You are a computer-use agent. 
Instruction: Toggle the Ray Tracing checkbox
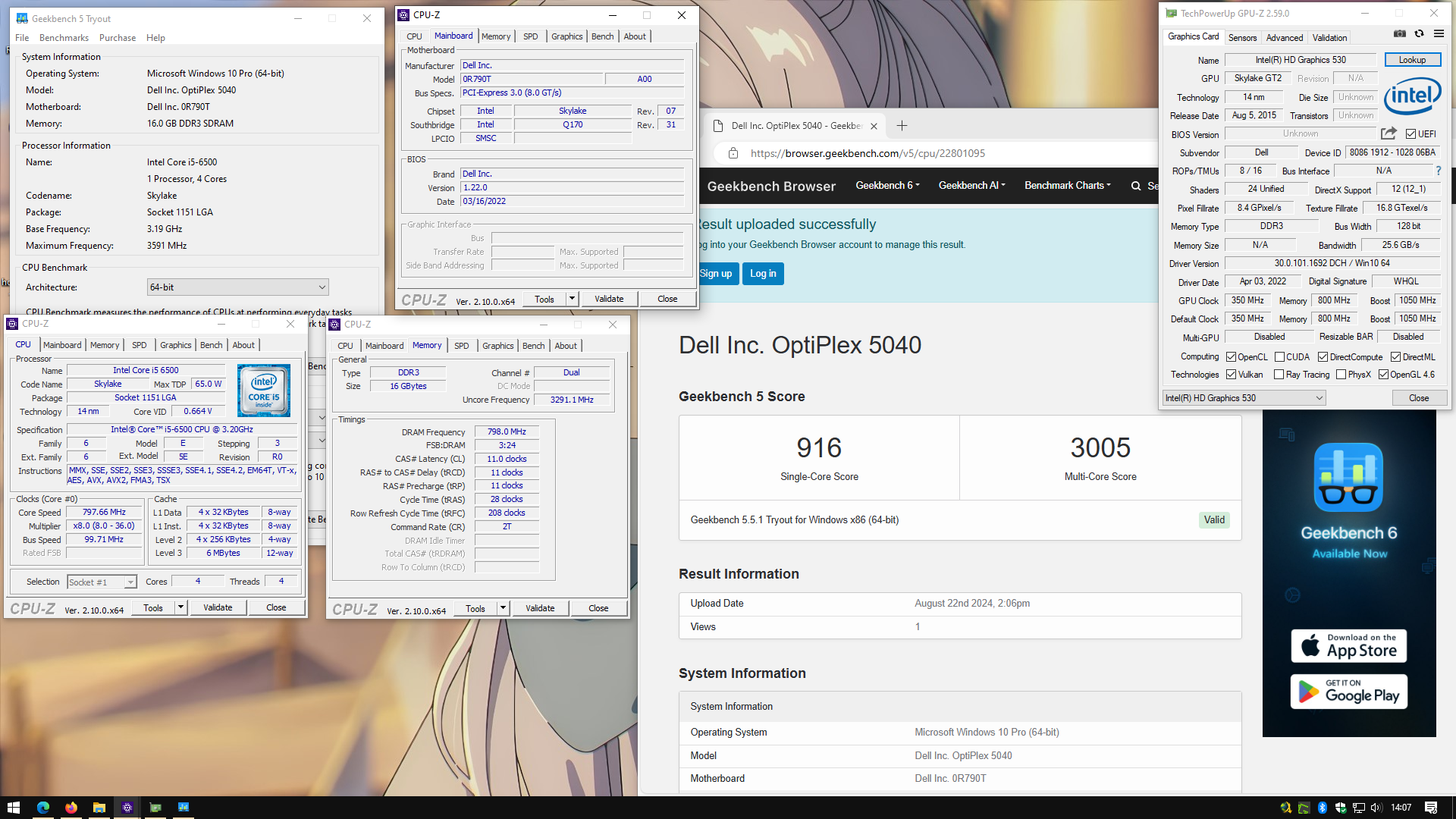pos(1279,375)
